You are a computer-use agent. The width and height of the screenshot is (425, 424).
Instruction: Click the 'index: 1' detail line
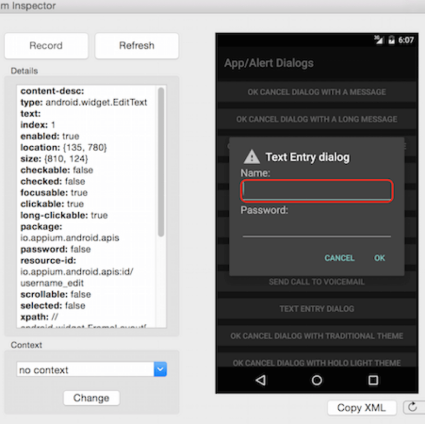coord(38,125)
